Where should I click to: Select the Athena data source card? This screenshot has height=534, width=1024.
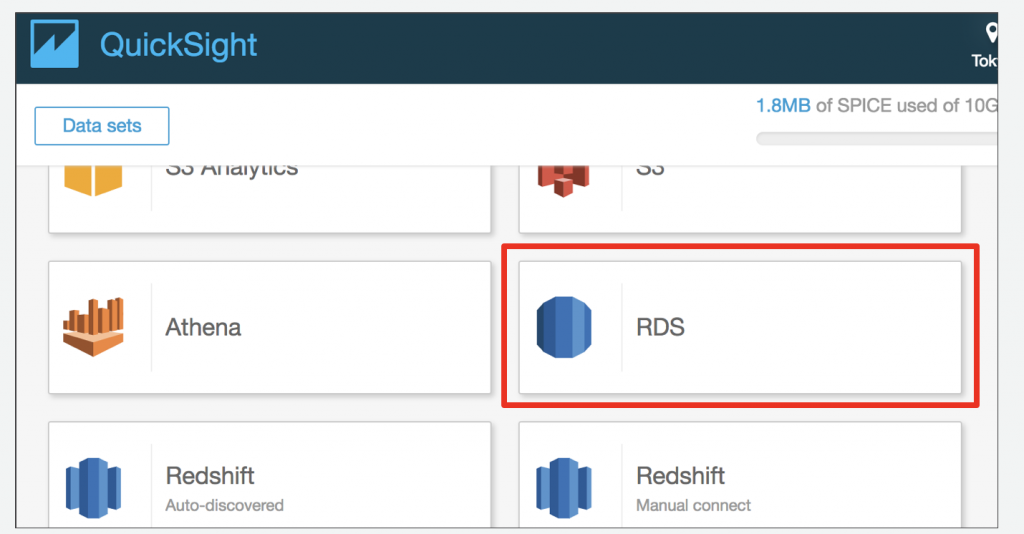pos(270,327)
